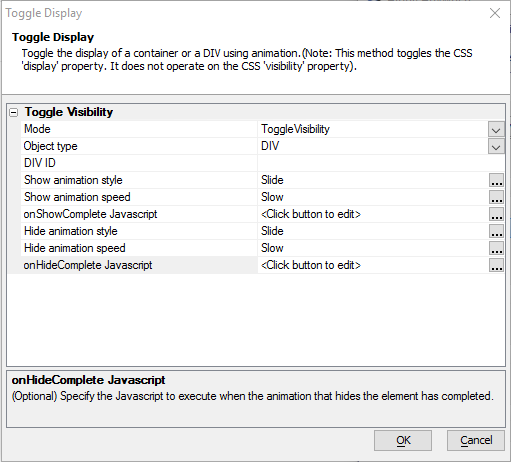Select the DIV ID property label
Screen dimensions: 511x462
click(x=40, y=163)
